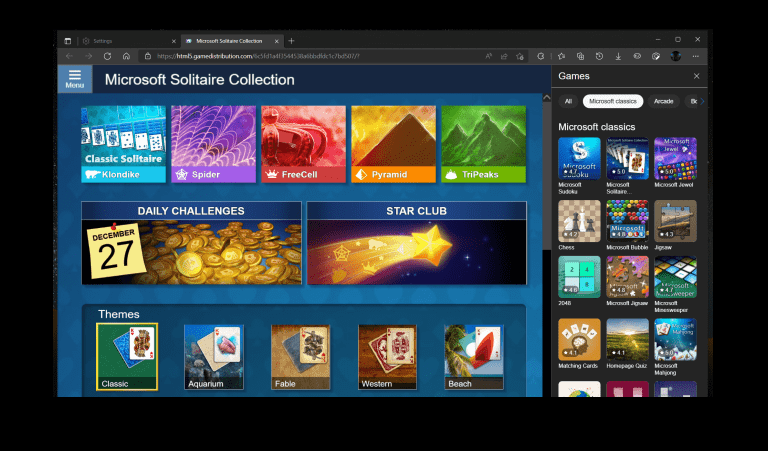Launch the Klondike solitaire game
Image resolution: width=768 pixels, height=451 pixels.
[x=123, y=144]
